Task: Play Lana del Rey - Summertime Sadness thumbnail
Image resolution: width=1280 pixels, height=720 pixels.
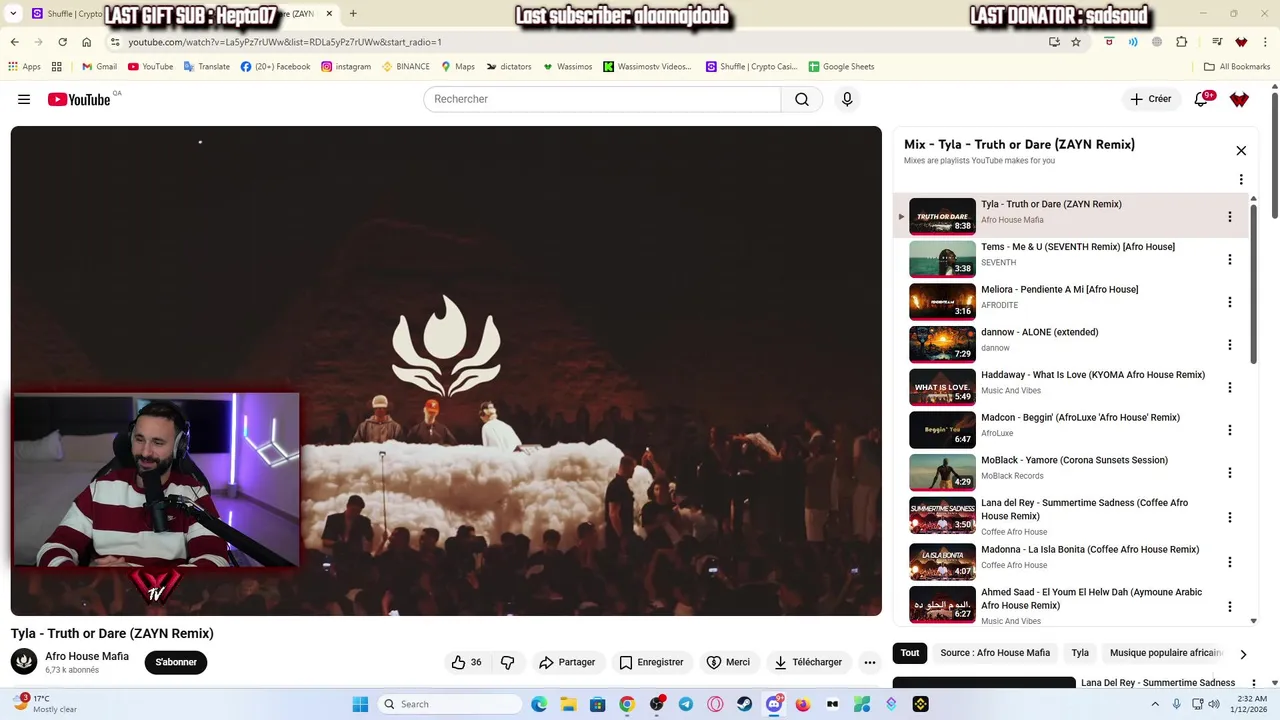Action: (942, 516)
